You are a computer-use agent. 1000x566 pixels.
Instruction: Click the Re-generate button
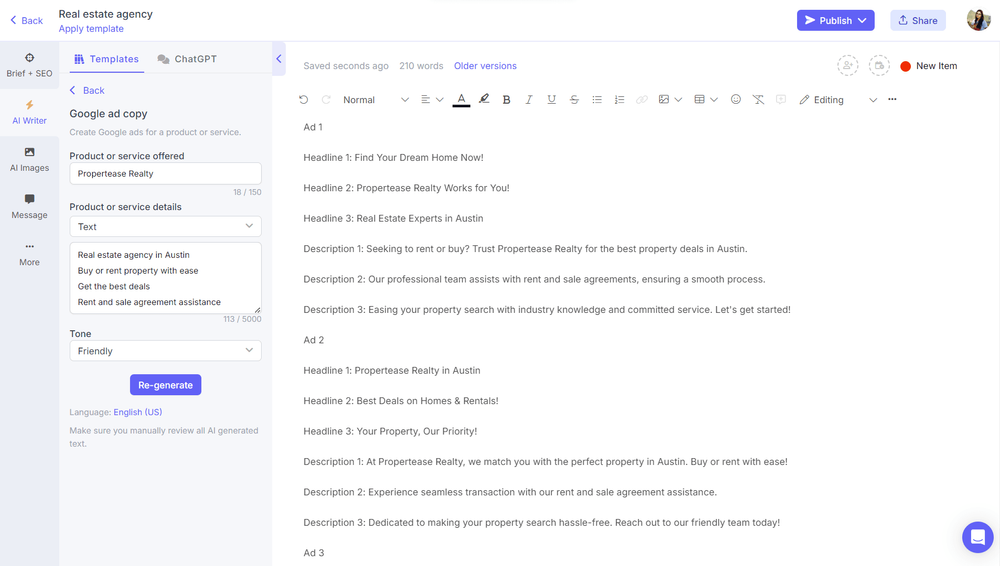166,385
